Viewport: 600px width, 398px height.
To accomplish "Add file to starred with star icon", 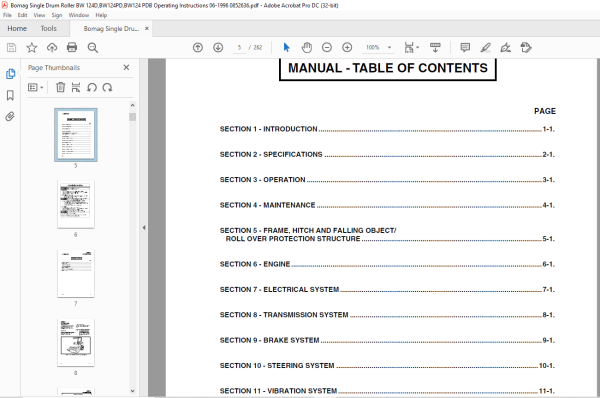I will pyautogui.click(x=32, y=47).
